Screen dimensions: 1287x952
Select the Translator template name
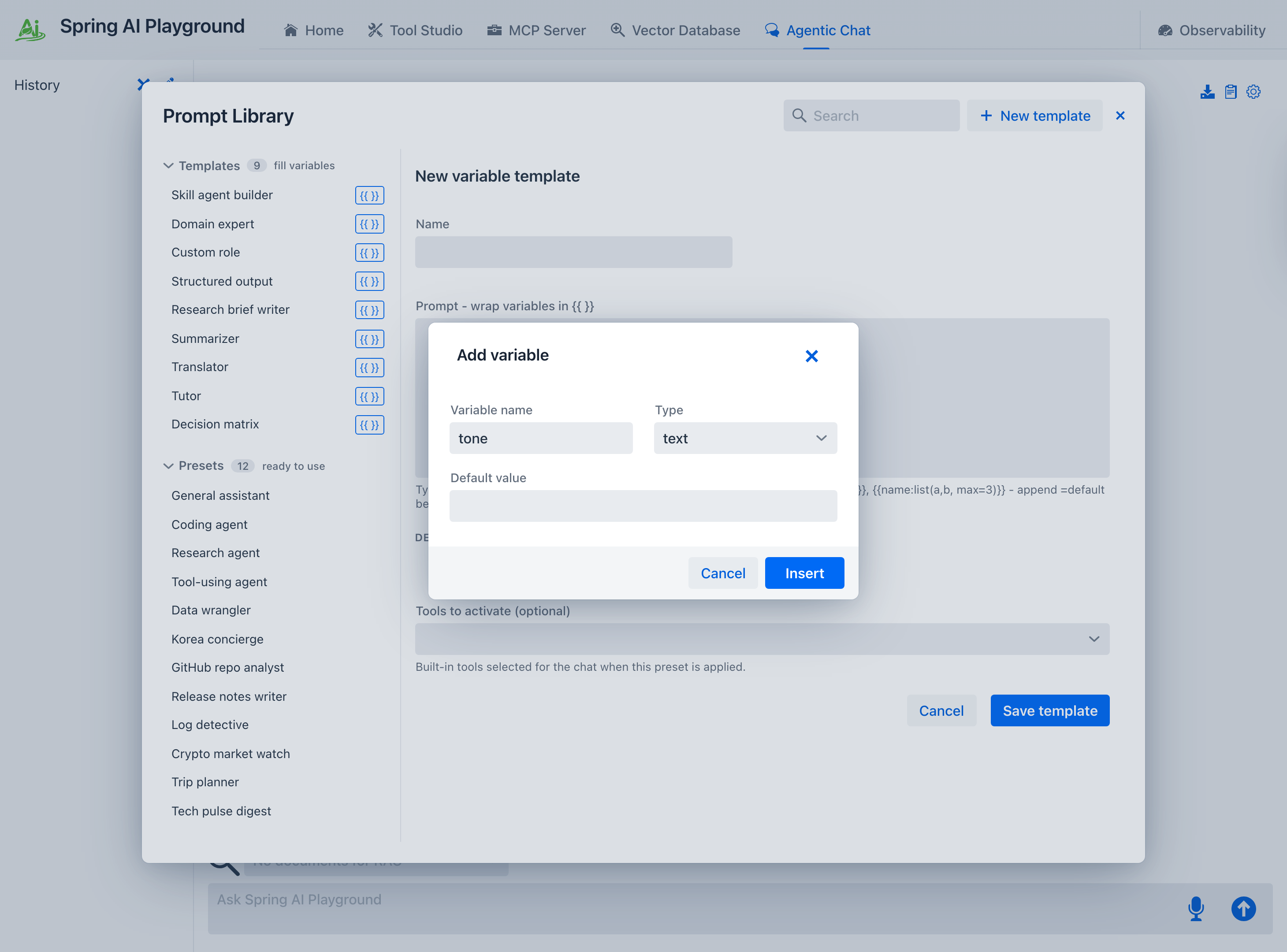(199, 367)
